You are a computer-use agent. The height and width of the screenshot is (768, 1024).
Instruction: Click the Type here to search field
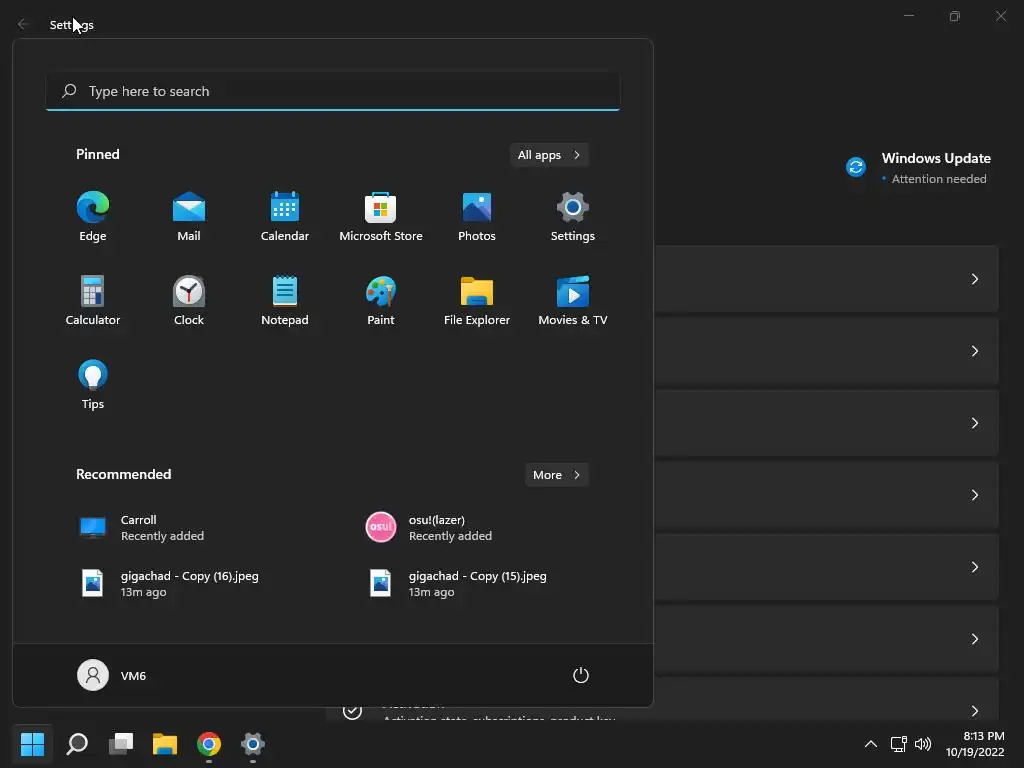pyautogui.click(x=333, y=91)
